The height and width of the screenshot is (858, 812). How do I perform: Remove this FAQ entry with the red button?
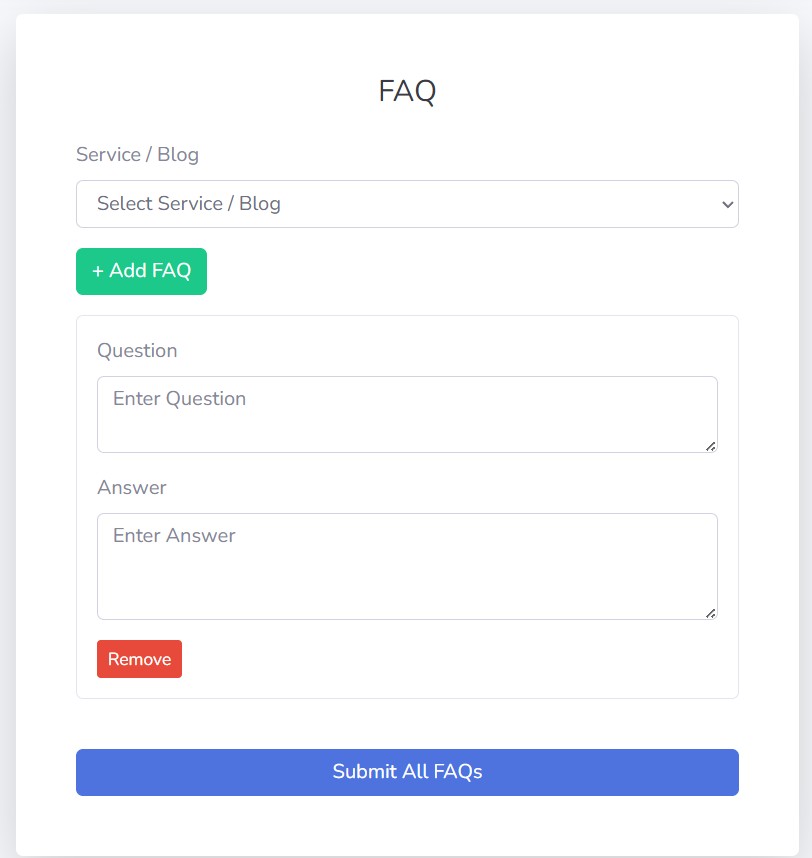click(x=139, y=659)
